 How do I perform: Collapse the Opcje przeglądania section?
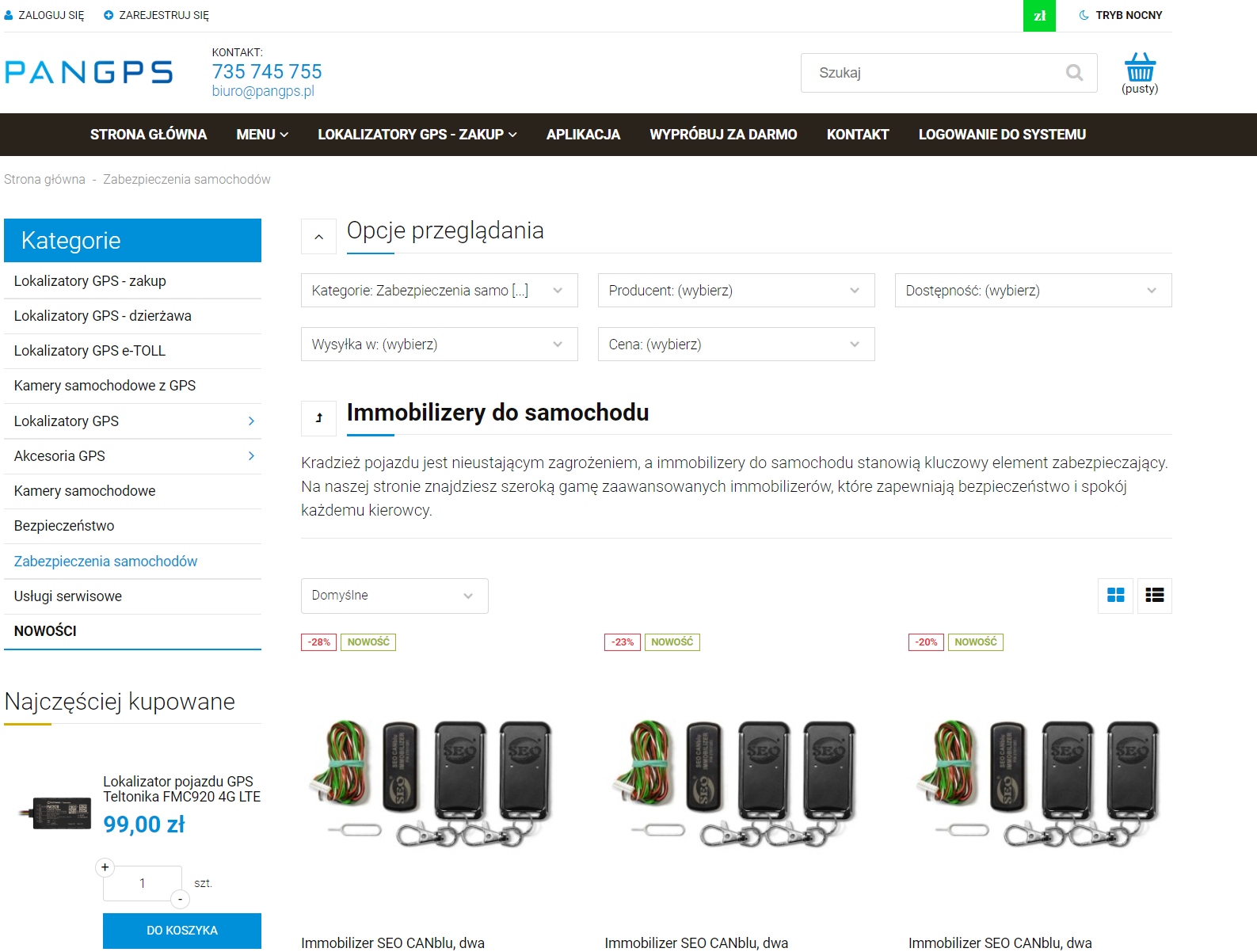click(319, 237)
